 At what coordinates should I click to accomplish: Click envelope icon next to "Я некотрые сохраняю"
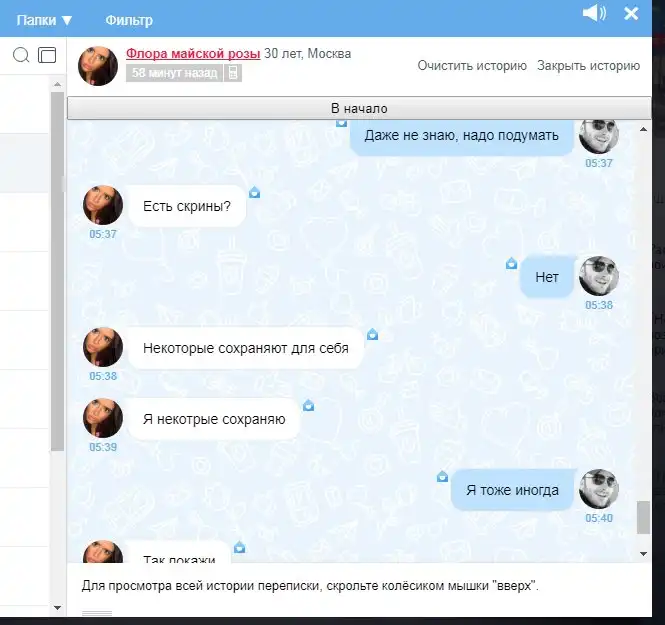coord(308,405)
